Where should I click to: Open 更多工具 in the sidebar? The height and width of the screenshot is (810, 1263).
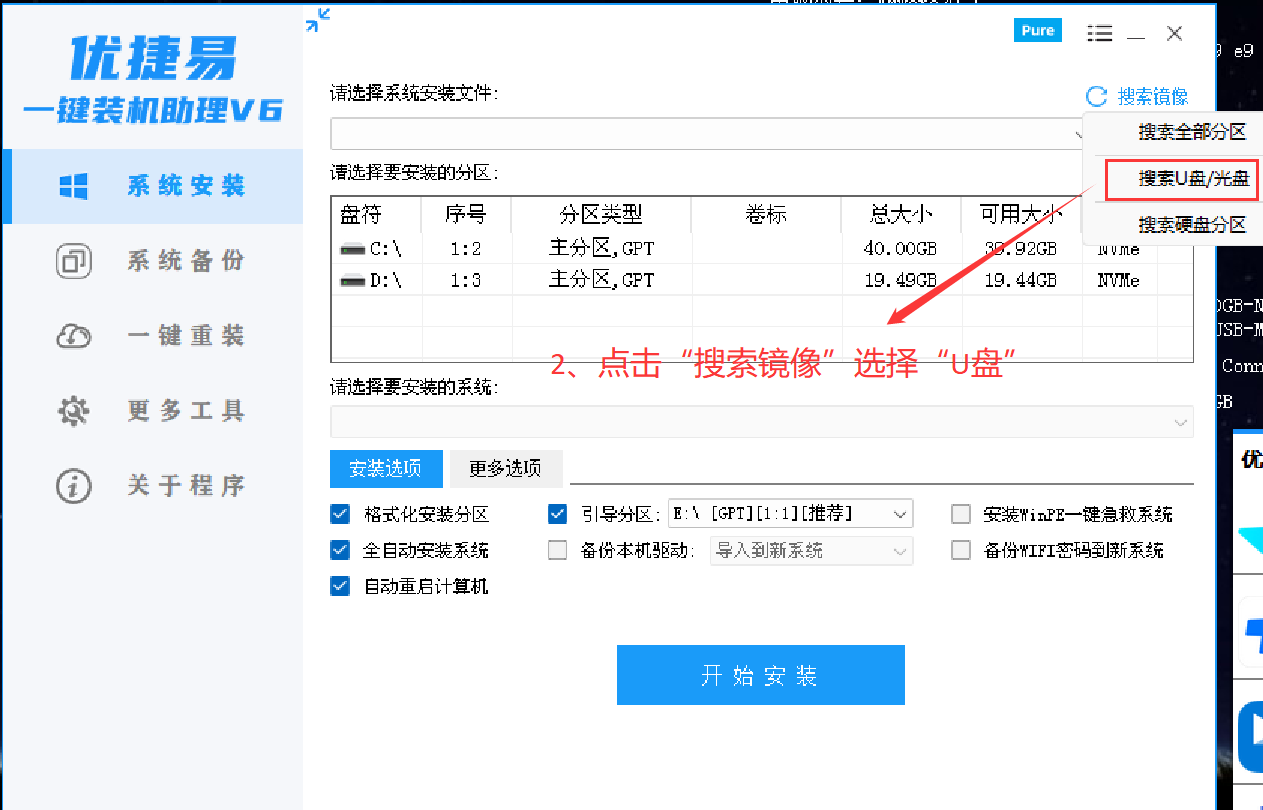153,411
